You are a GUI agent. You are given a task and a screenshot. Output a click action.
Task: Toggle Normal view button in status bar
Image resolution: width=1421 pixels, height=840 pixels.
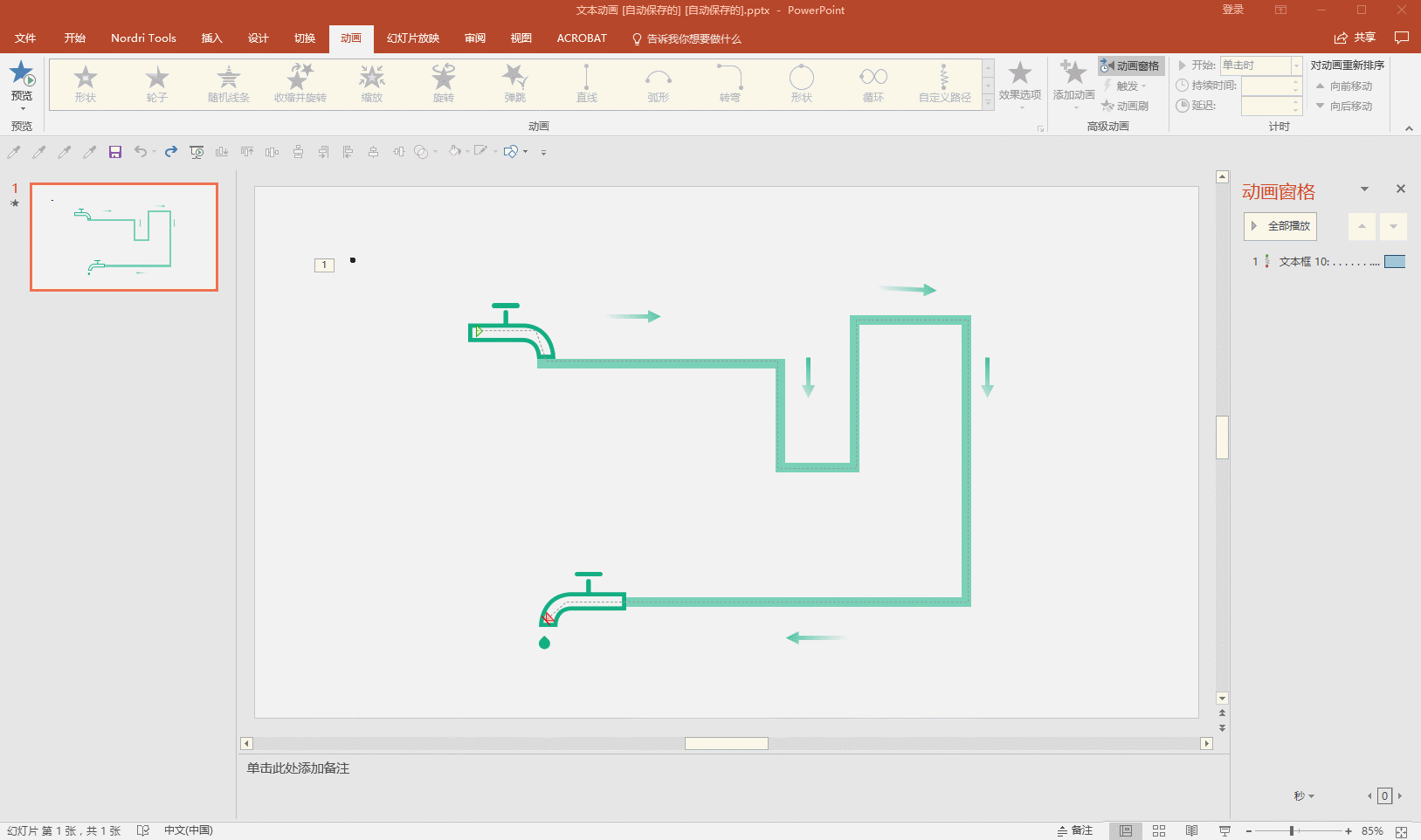(x=1126, y=830)
